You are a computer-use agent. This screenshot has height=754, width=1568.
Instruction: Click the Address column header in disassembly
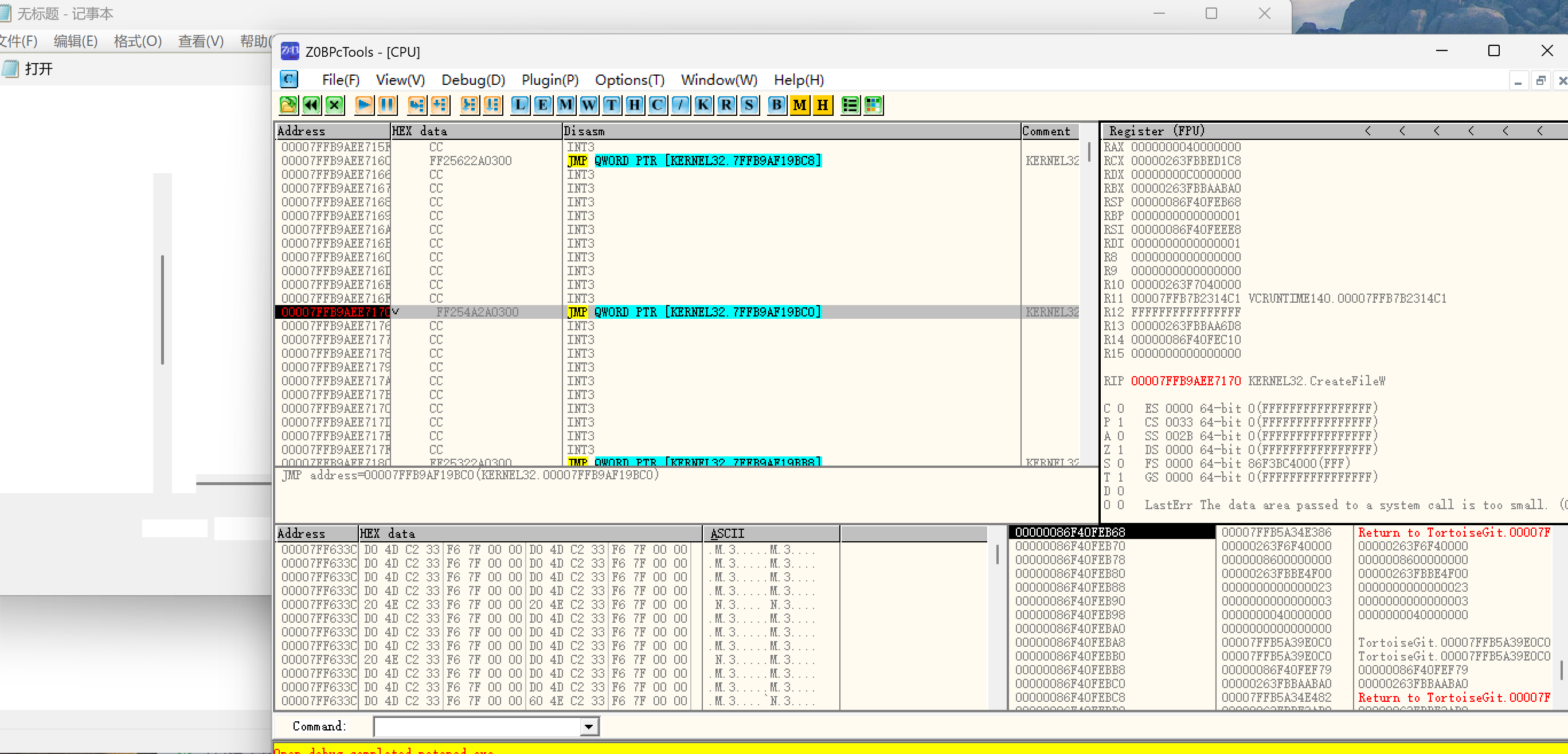click(333, 131)
